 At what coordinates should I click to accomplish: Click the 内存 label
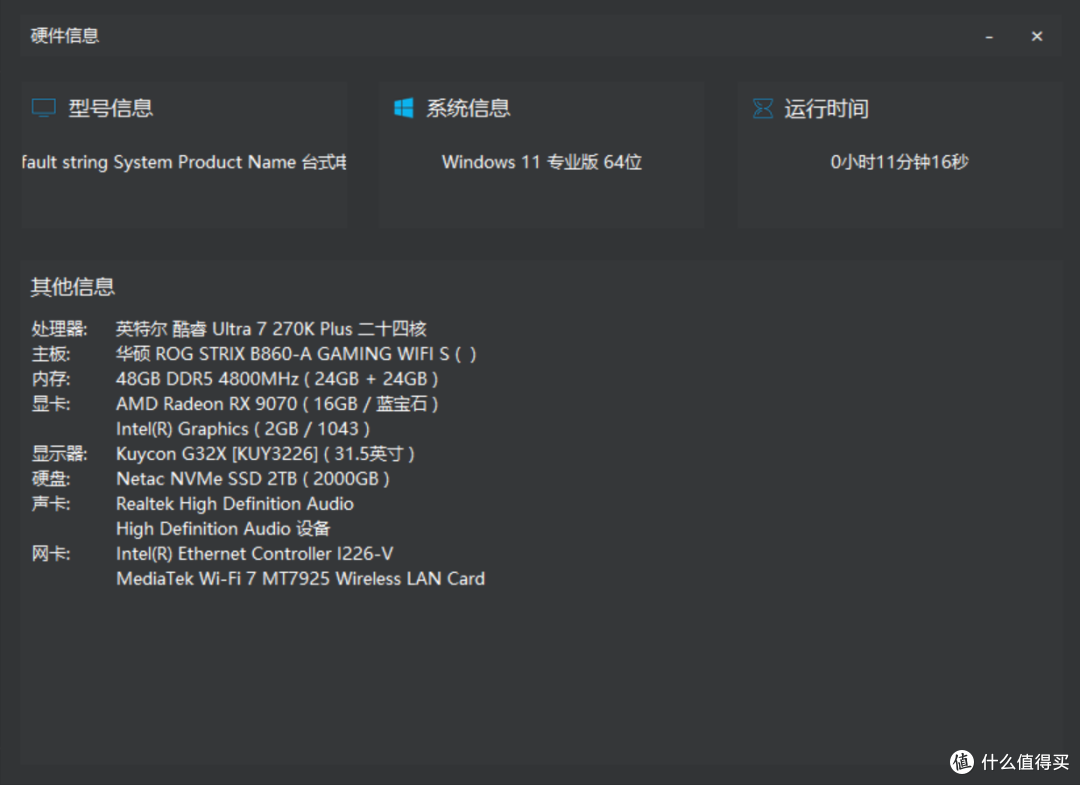(51, 379)
